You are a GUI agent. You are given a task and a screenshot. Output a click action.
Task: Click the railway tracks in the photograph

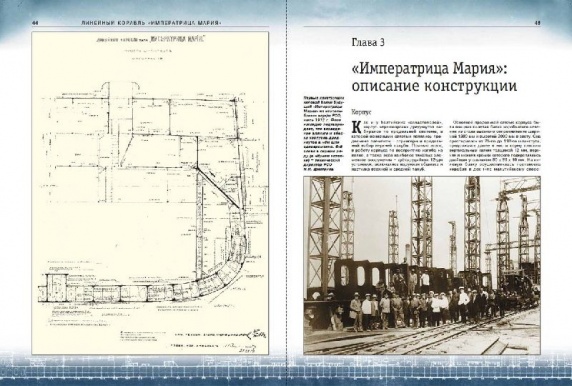click(x=438, y=337)
